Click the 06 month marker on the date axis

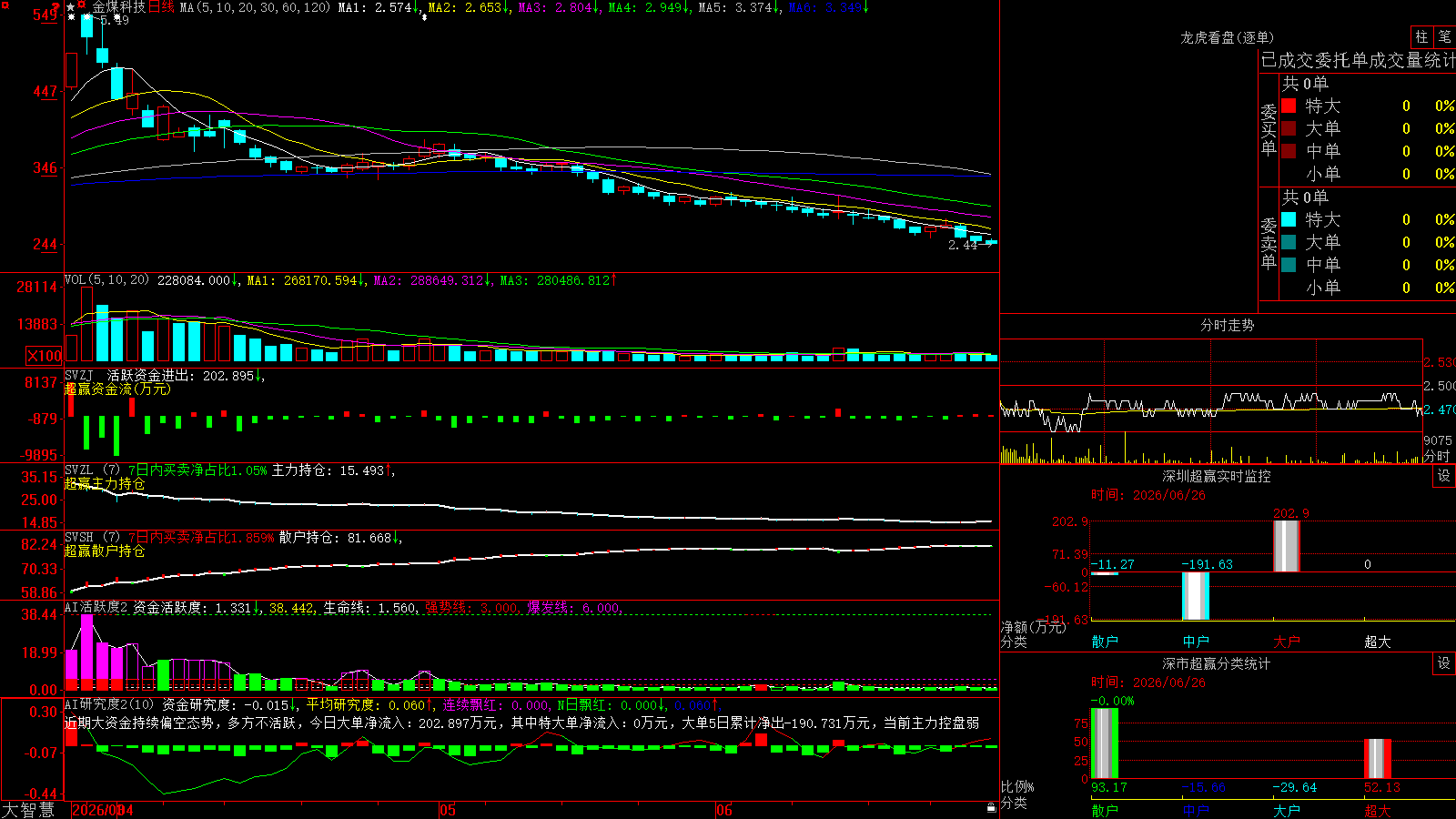point(723,810)
